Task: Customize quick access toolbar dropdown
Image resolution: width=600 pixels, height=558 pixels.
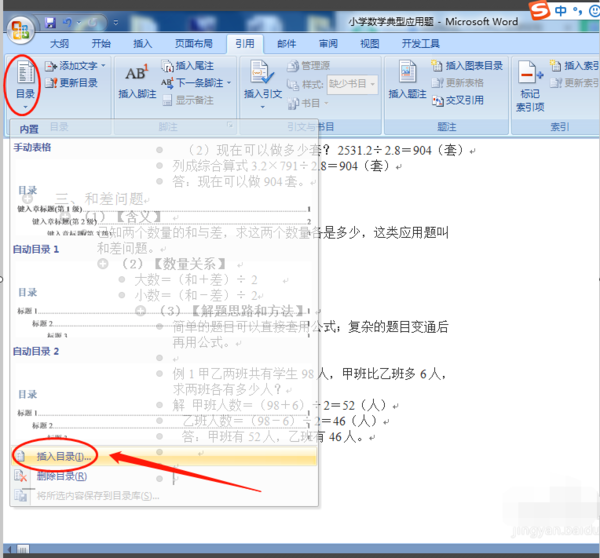Action: (x=116, y=23)
